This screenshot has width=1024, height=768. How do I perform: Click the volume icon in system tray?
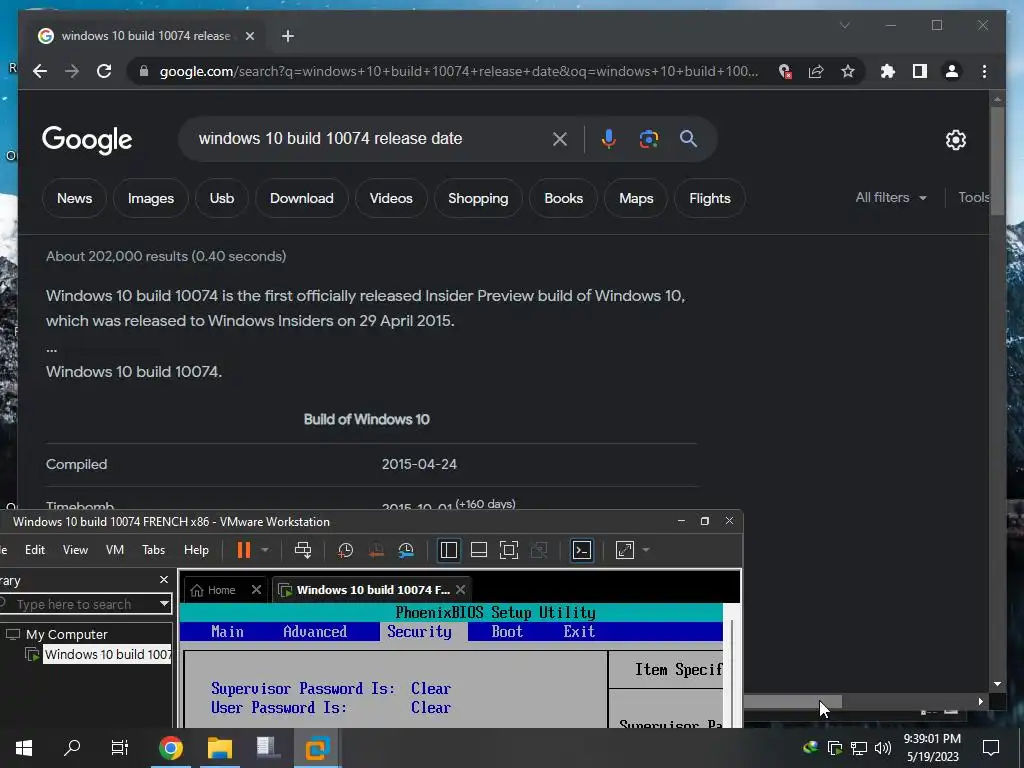click(882, 748)
